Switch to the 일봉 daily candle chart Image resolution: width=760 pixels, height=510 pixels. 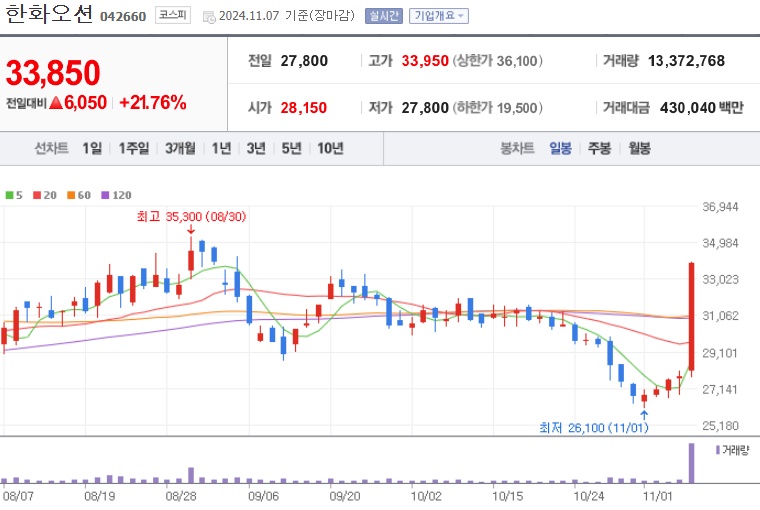point(560,148)
